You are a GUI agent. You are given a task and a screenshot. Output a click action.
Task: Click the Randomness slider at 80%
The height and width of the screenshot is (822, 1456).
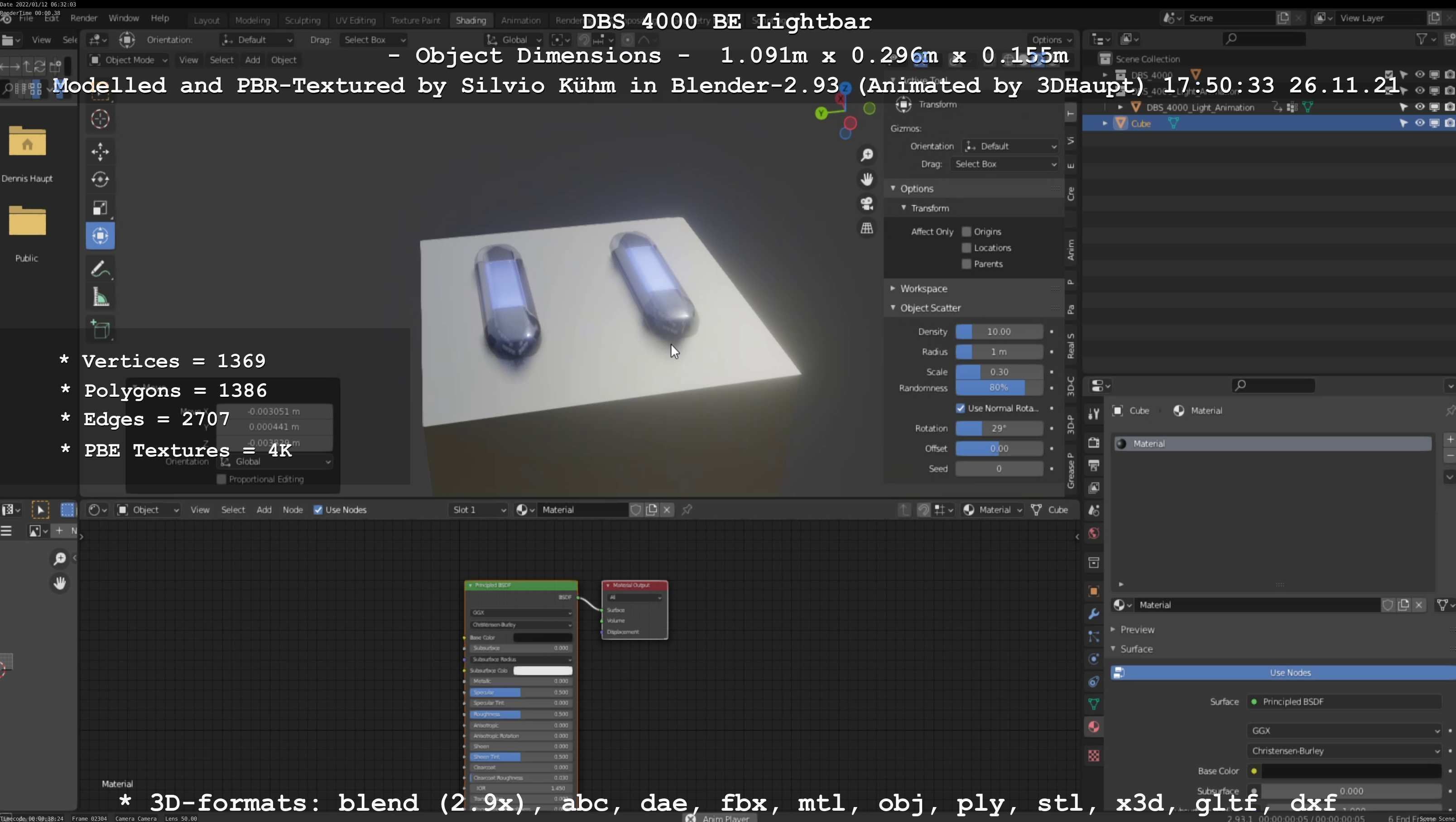(999, 387)
